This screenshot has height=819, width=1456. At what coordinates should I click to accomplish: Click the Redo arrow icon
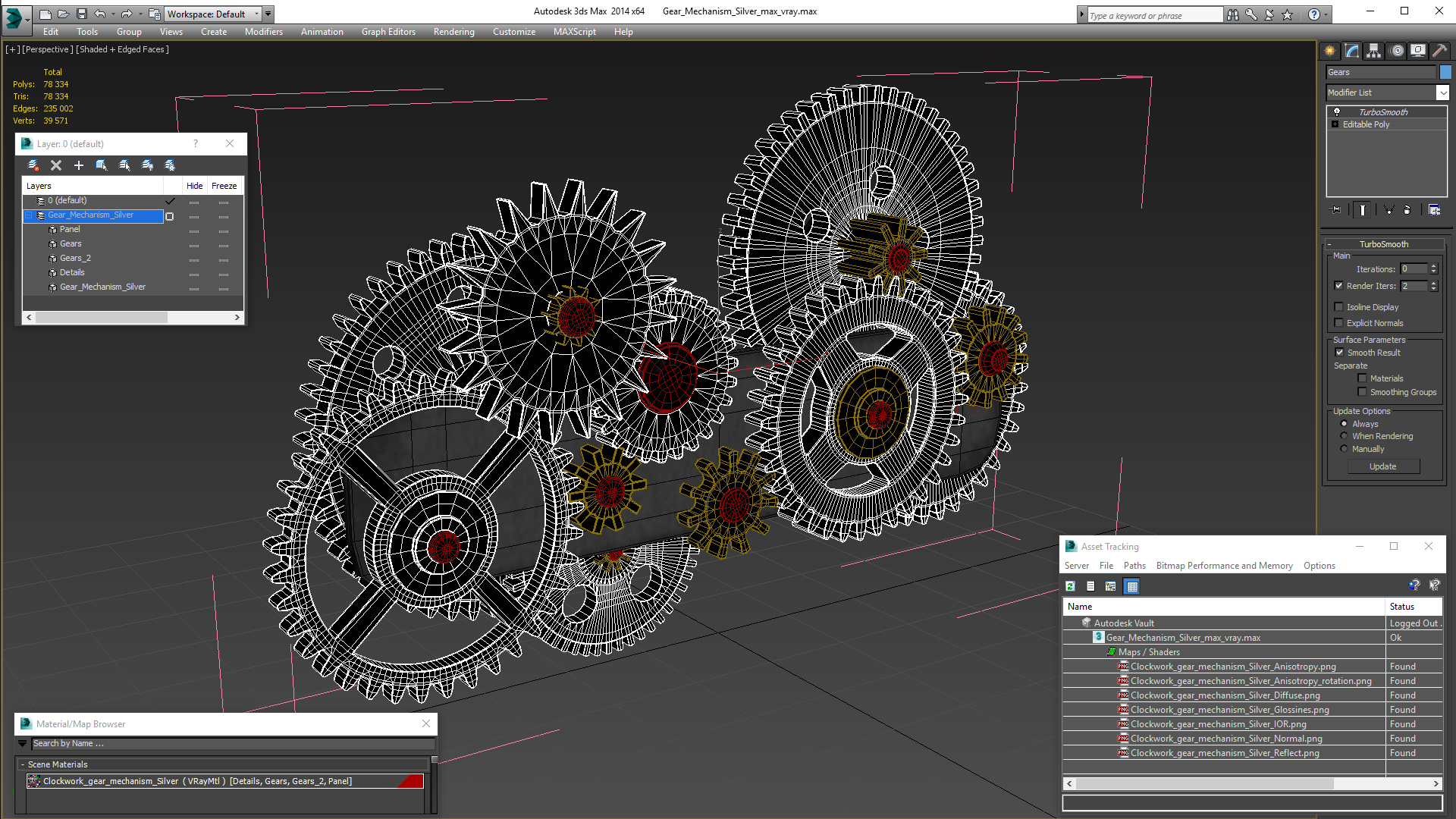[126, 14]
